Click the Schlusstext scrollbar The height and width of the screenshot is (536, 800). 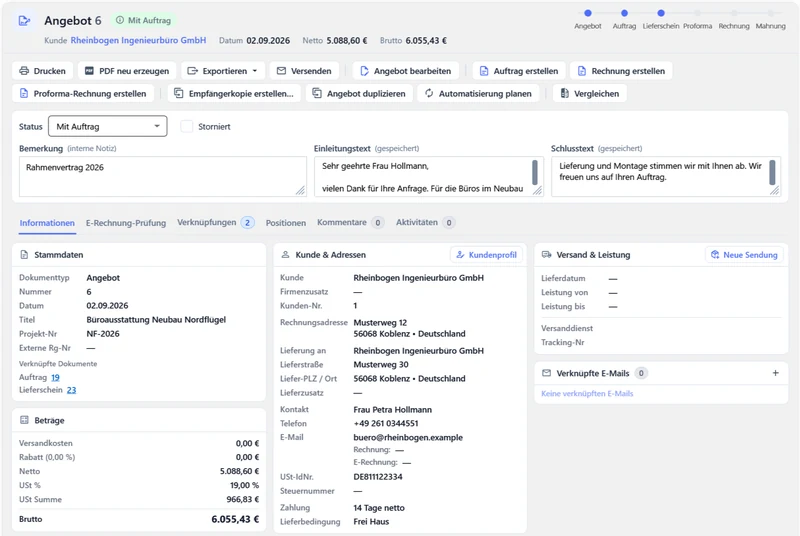(x=772, y=172)
